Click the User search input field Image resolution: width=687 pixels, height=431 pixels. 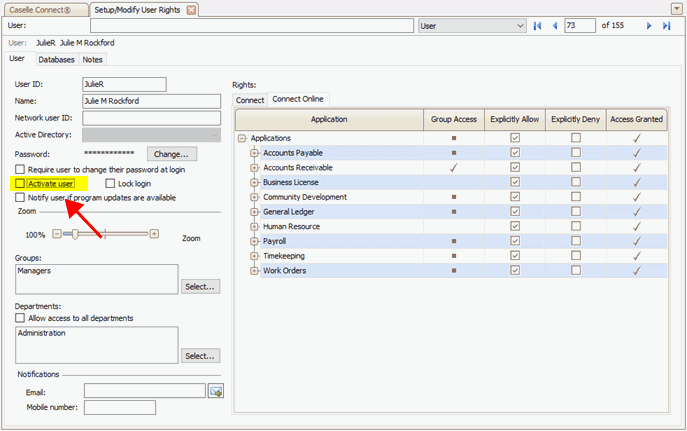[252, 26]
